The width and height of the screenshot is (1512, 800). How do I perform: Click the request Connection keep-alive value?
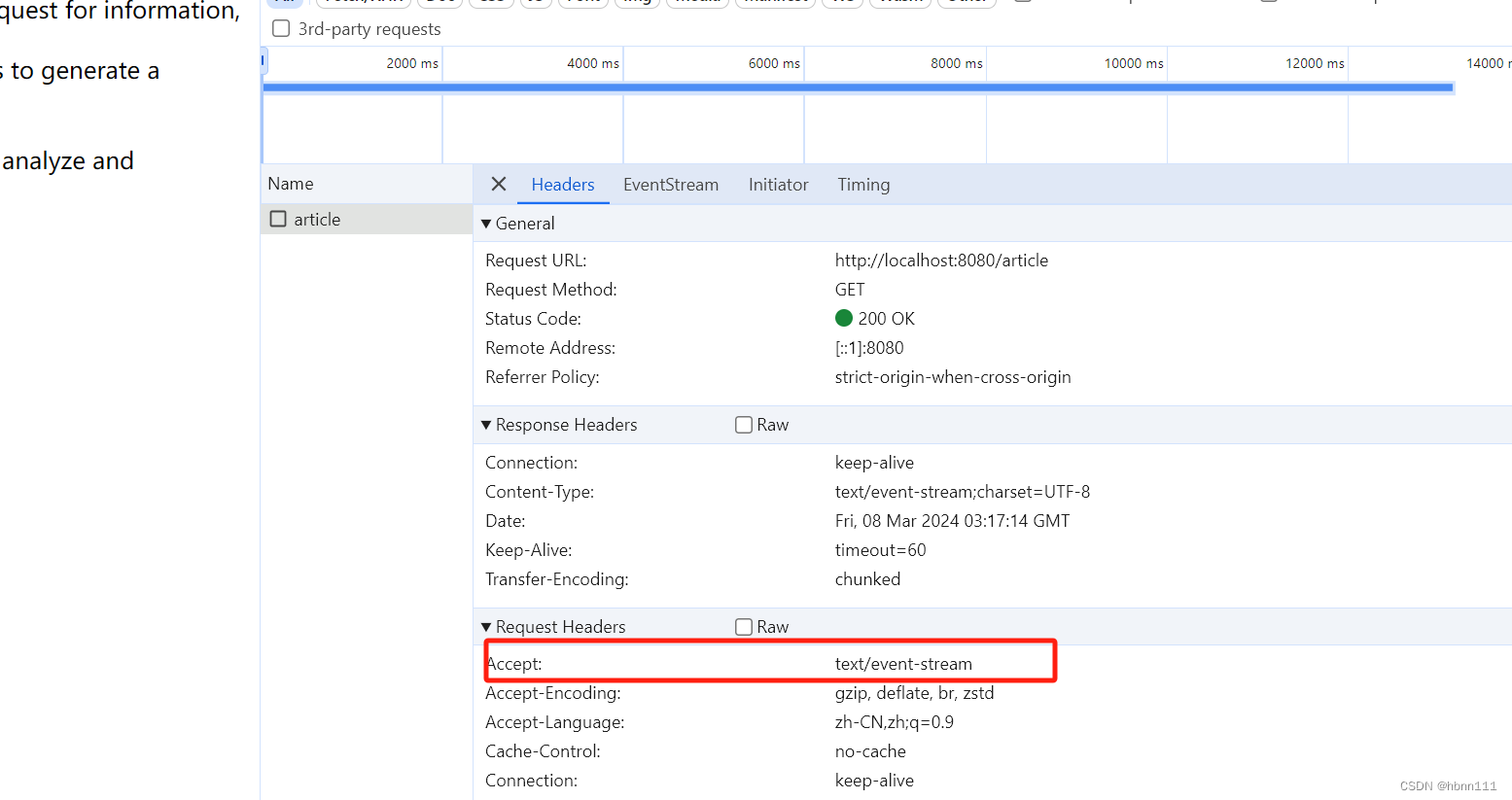(x=874, y=781)
